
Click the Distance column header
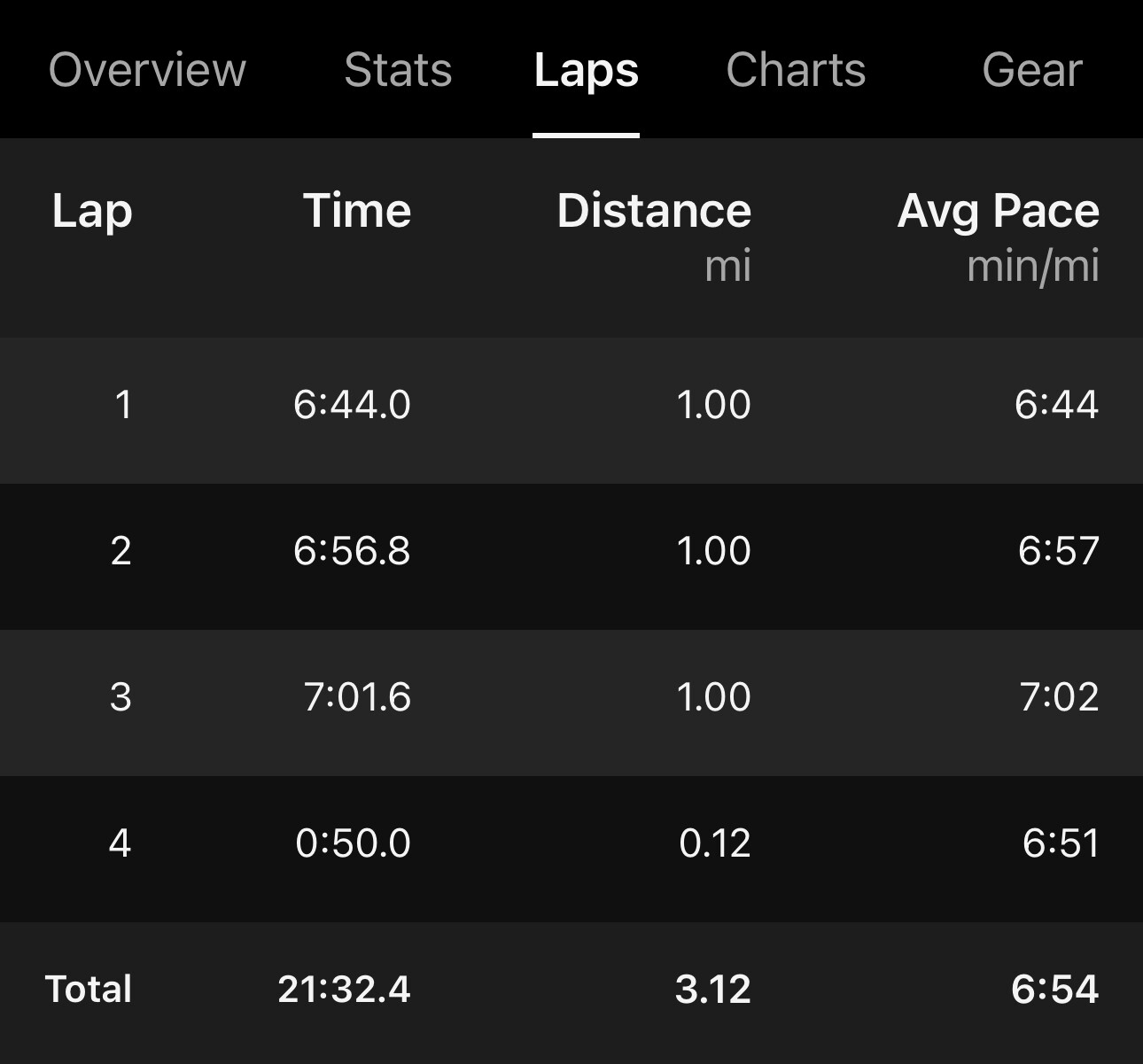coord(654,211)
